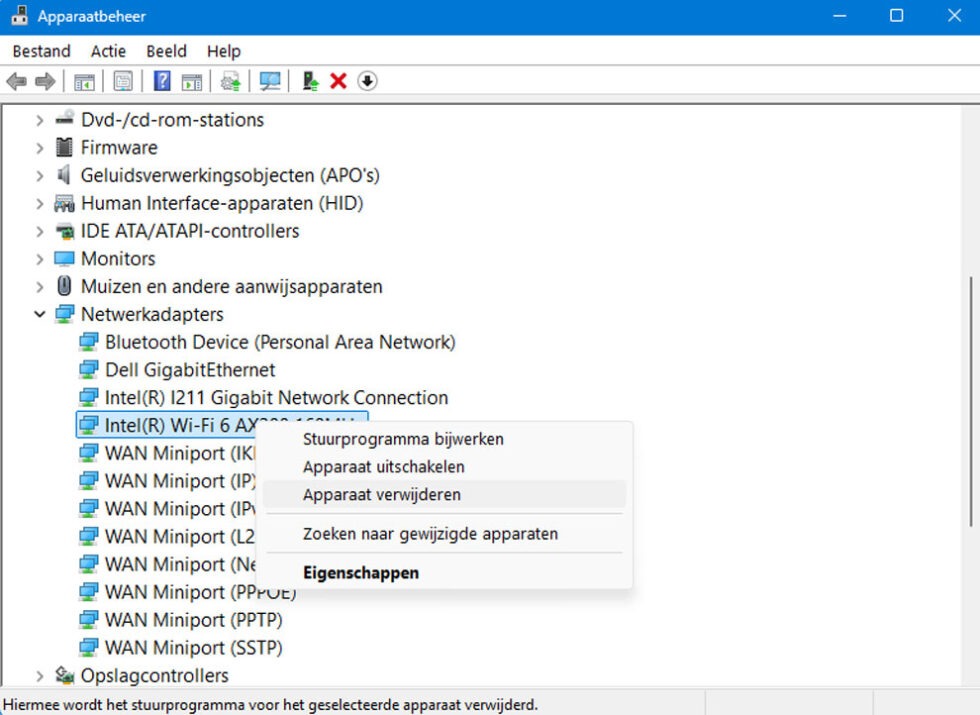Choose Apparaat verwijderen from the context menu
The image size is (980, 715).
380,494
